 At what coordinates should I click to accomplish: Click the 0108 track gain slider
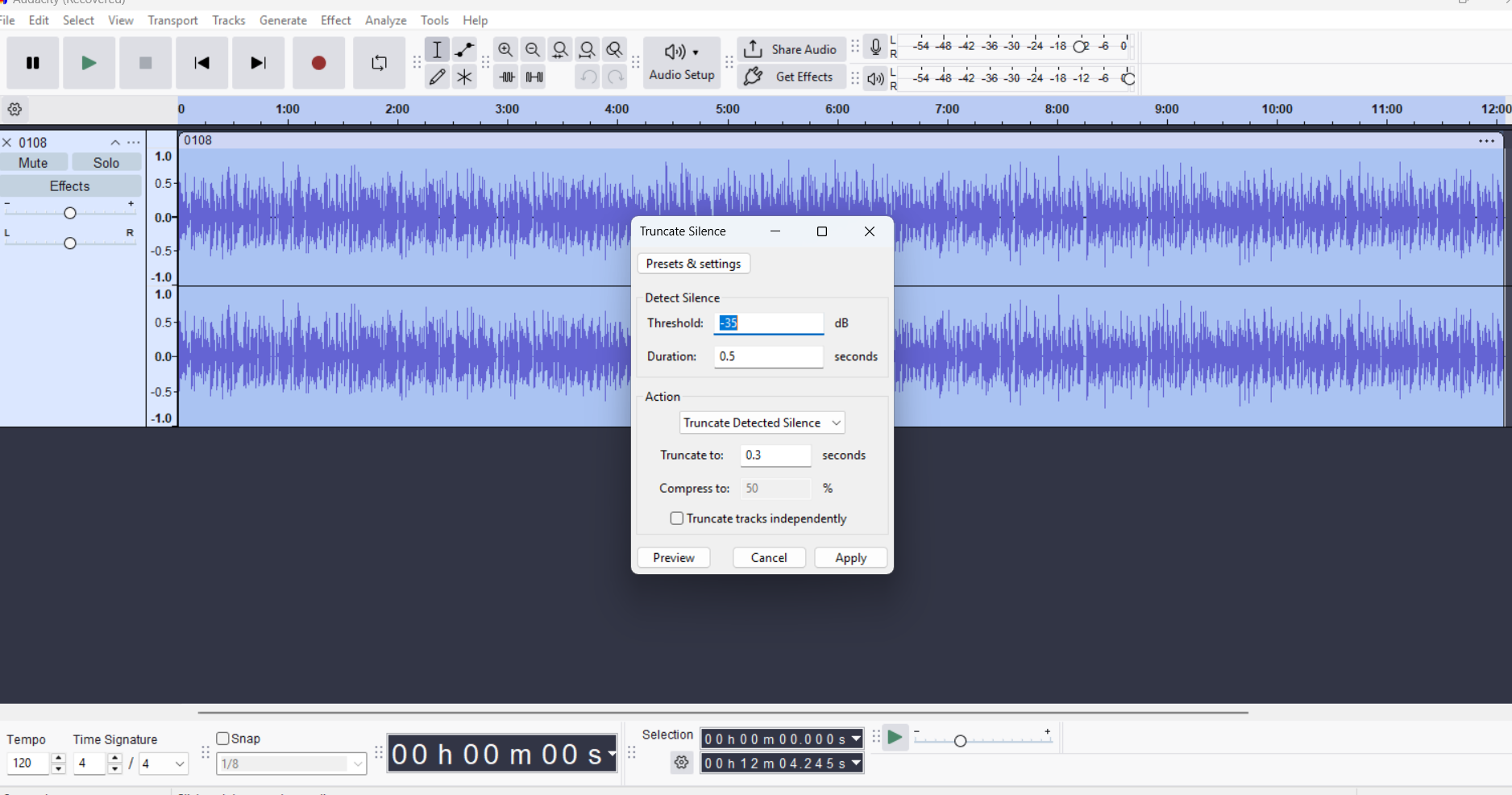point(70,213)
